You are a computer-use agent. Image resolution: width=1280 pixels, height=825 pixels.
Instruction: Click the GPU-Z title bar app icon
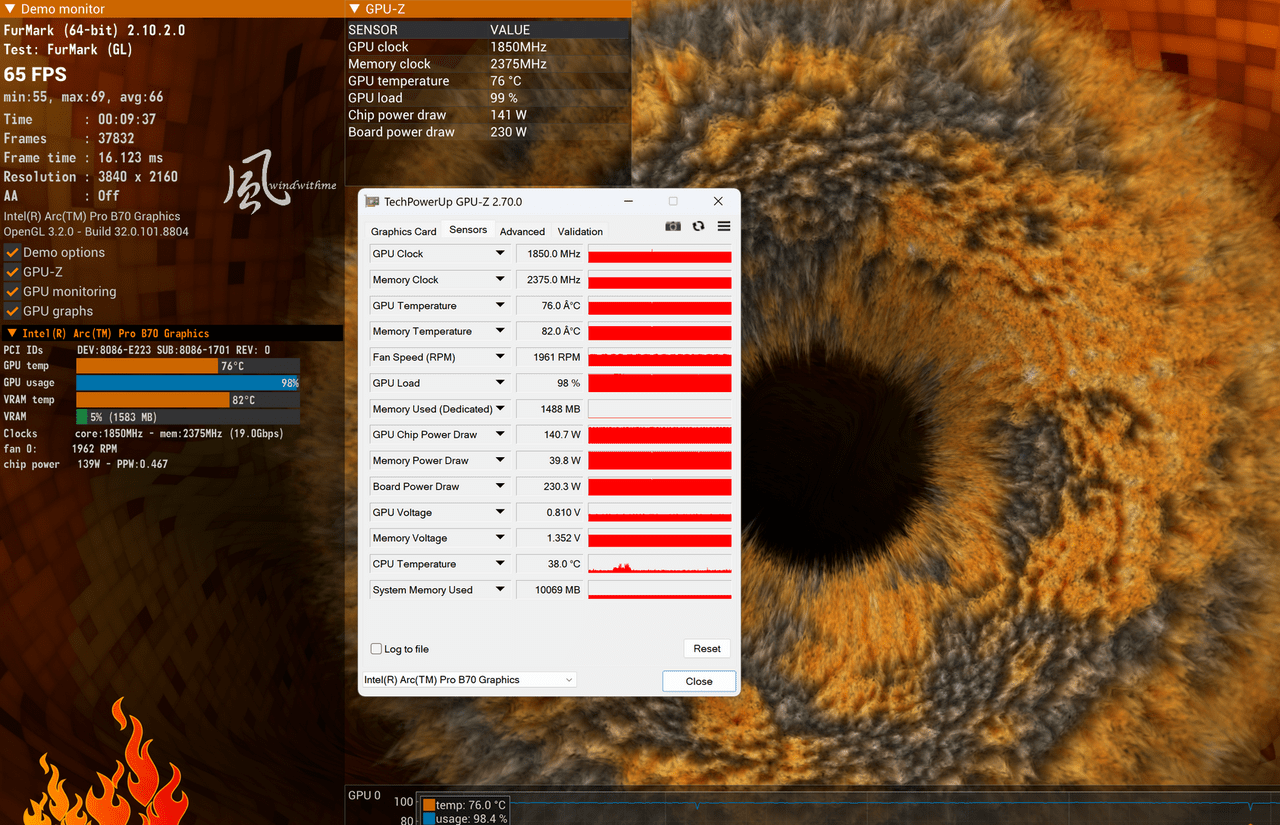(372, 201)
